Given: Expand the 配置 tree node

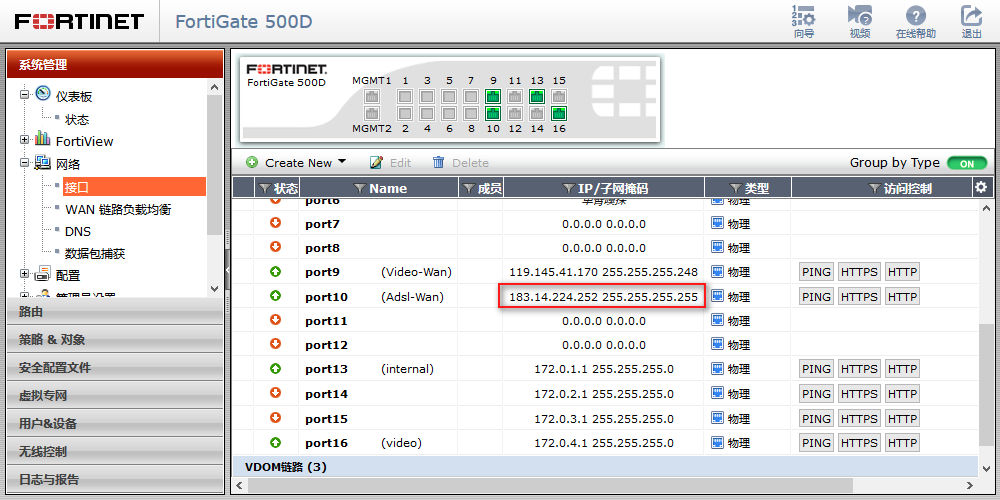Looking at the screenshot, I should (x=25, y=274).
